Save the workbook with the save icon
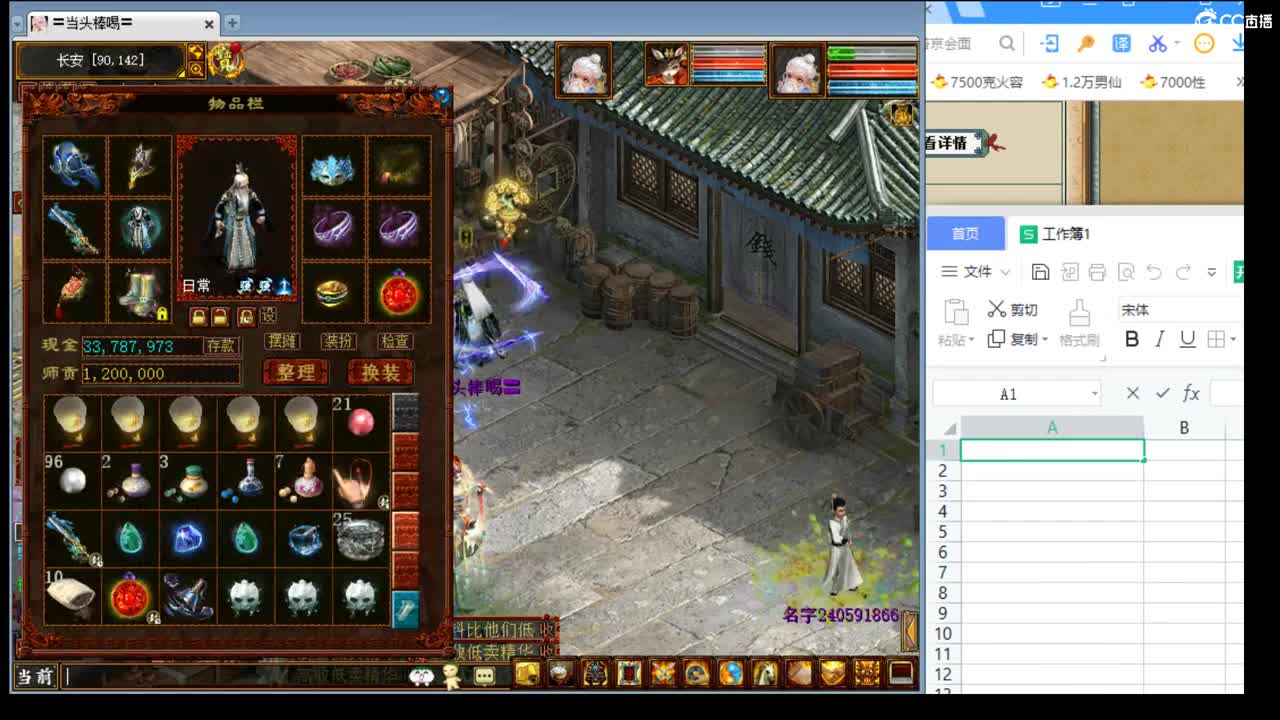The image size is (1280, 720). click(x=1040, y=272)
